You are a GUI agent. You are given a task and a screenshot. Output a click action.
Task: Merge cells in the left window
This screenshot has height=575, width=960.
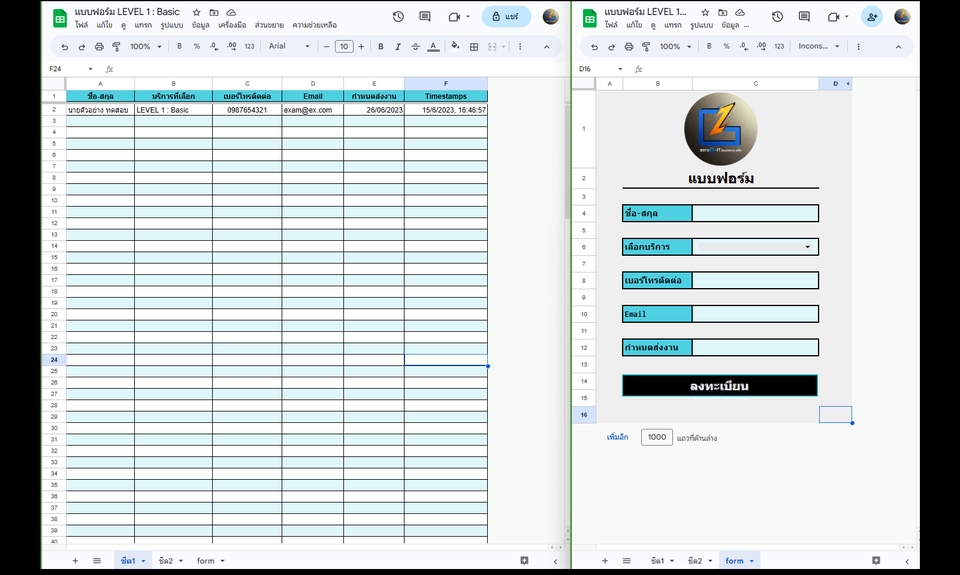(x=492, y=47)
